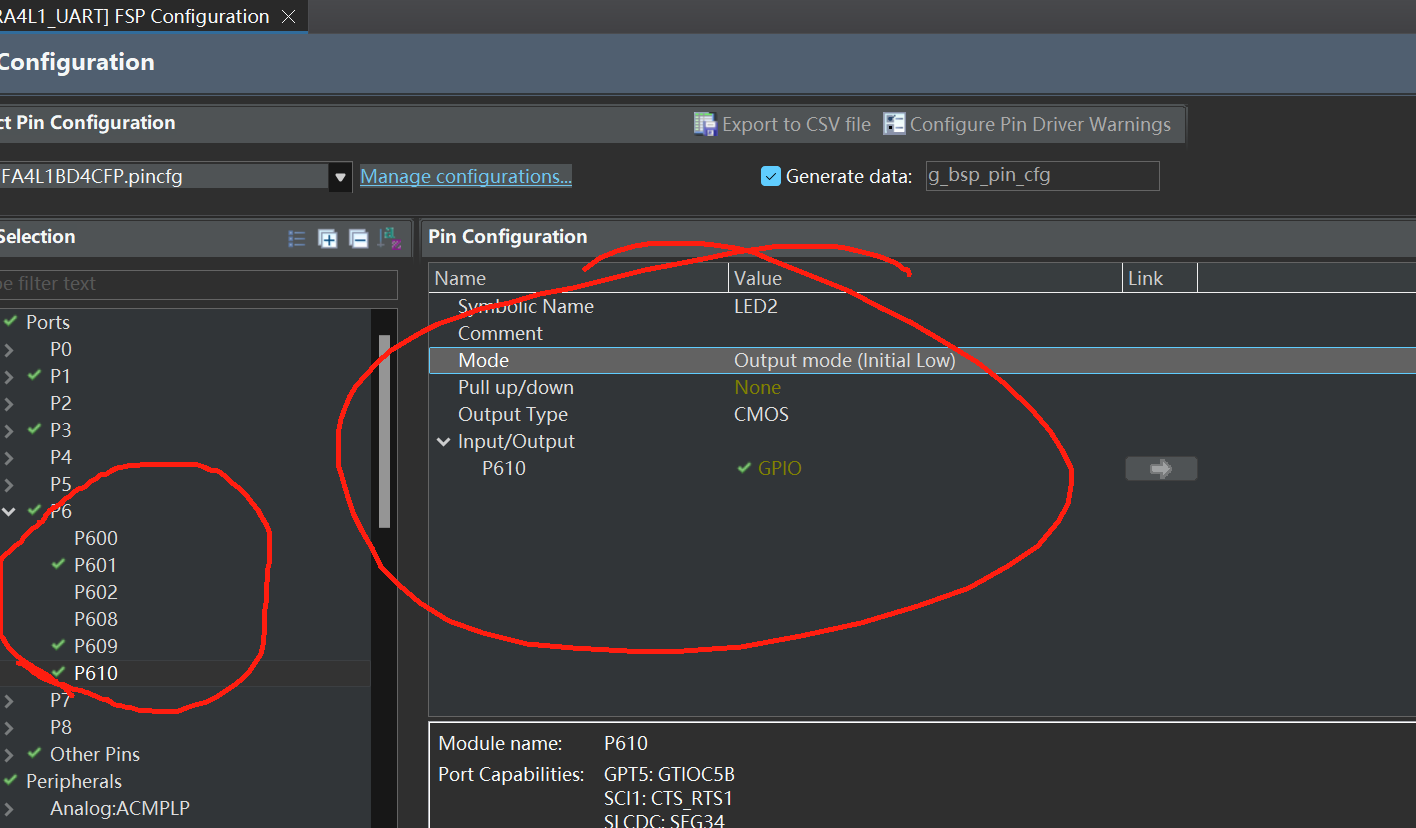1416x828 pixels.
Task: Select pin P600 in the tree
Action: click(x=96, y=538)
